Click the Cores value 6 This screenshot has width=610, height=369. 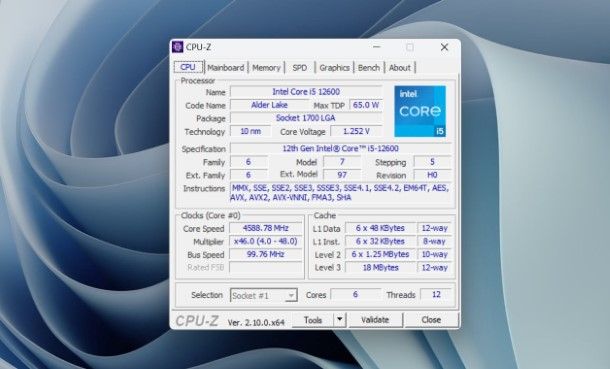coord(355,294)
